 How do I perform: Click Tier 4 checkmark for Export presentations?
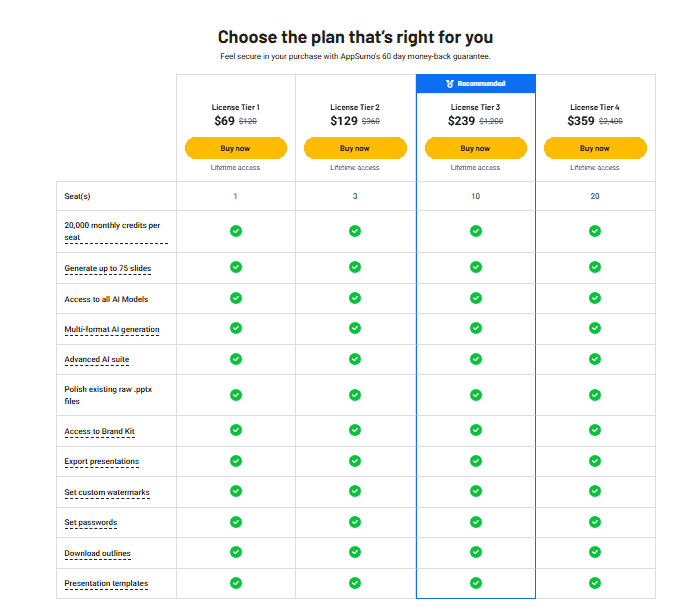[595, 461]
